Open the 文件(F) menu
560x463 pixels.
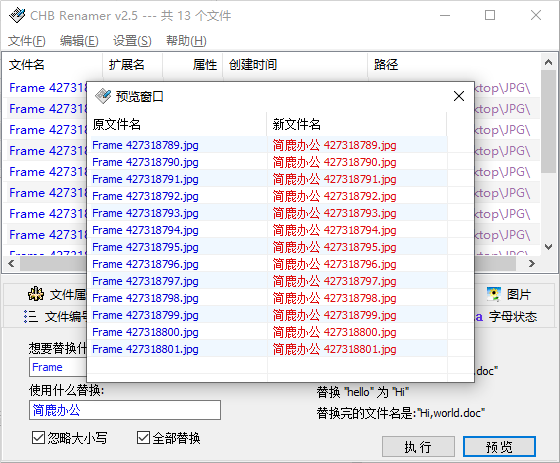point(27,41)
